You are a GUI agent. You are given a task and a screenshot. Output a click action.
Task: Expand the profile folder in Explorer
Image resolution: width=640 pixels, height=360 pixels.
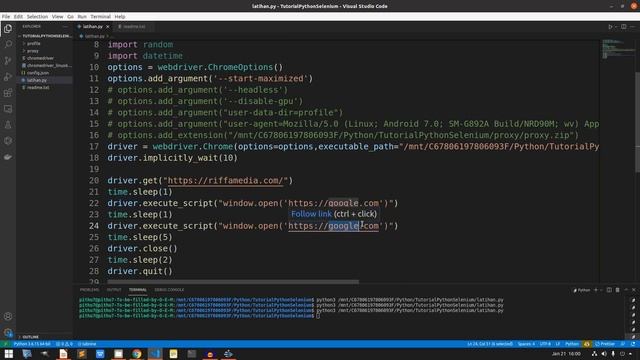click(33, 43)
